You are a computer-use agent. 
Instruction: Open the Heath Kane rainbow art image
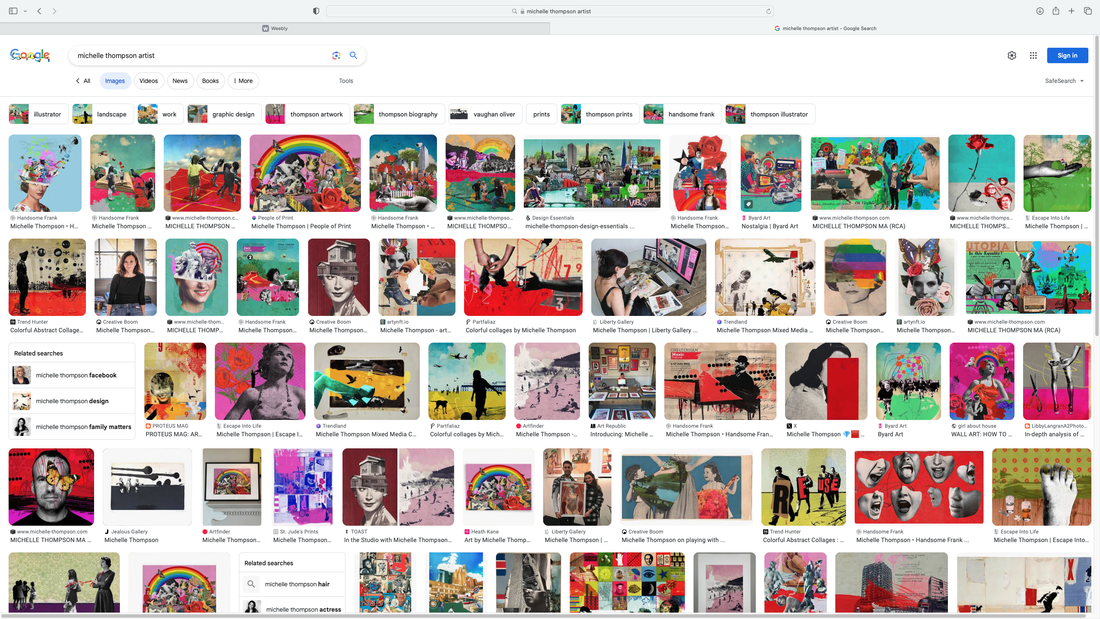tap(498, 487)
